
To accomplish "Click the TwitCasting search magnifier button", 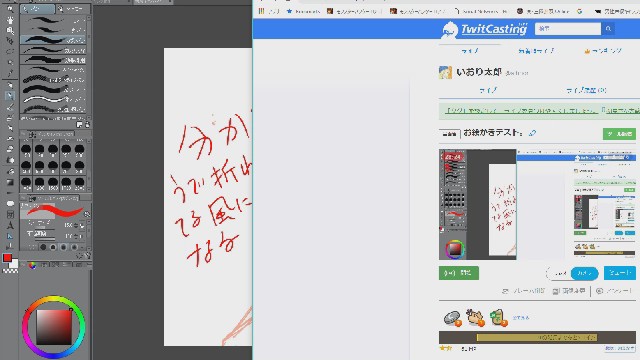I will [608, 29].
